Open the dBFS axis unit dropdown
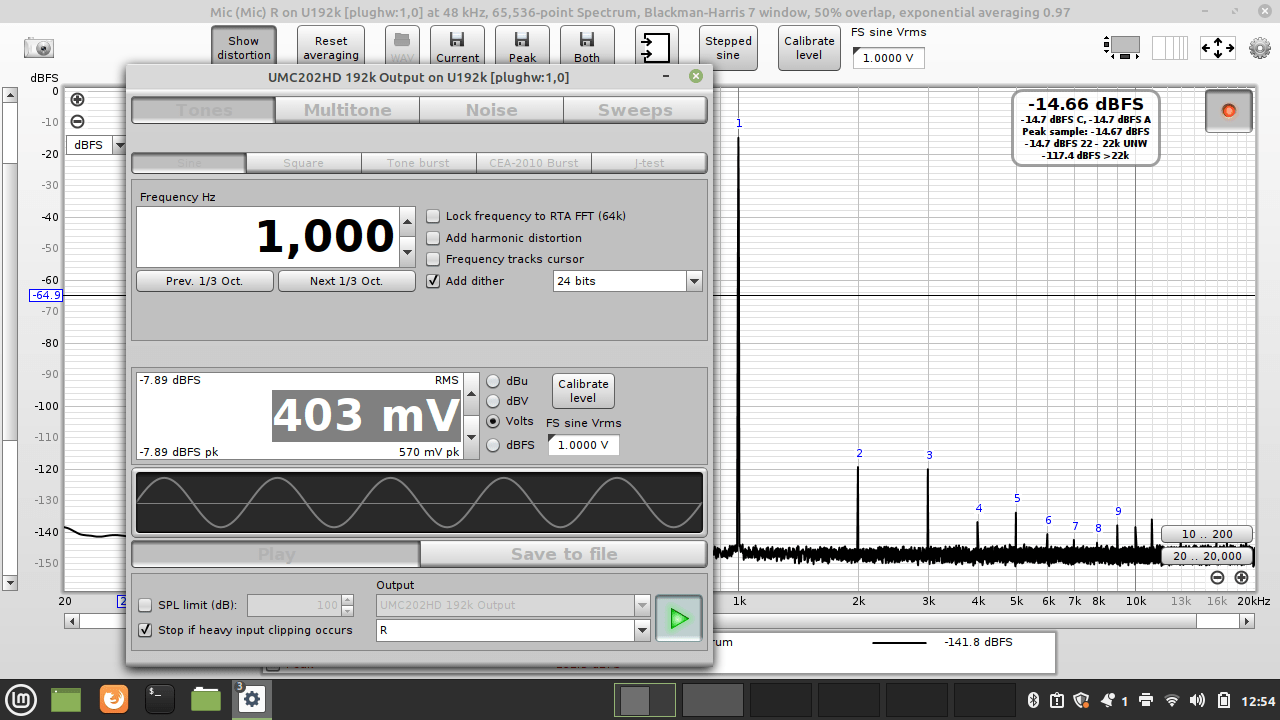 pos(119,145)
